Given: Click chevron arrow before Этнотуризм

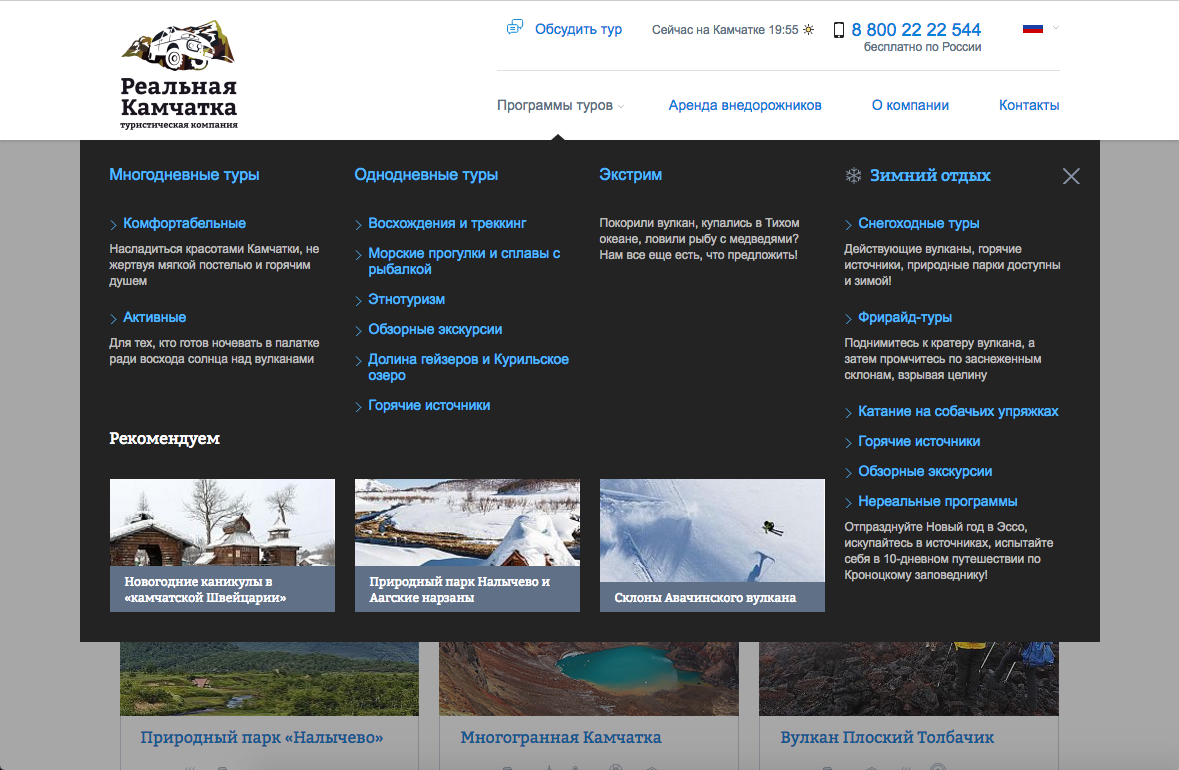Looking at the screenshot, I should click(359, 301).
